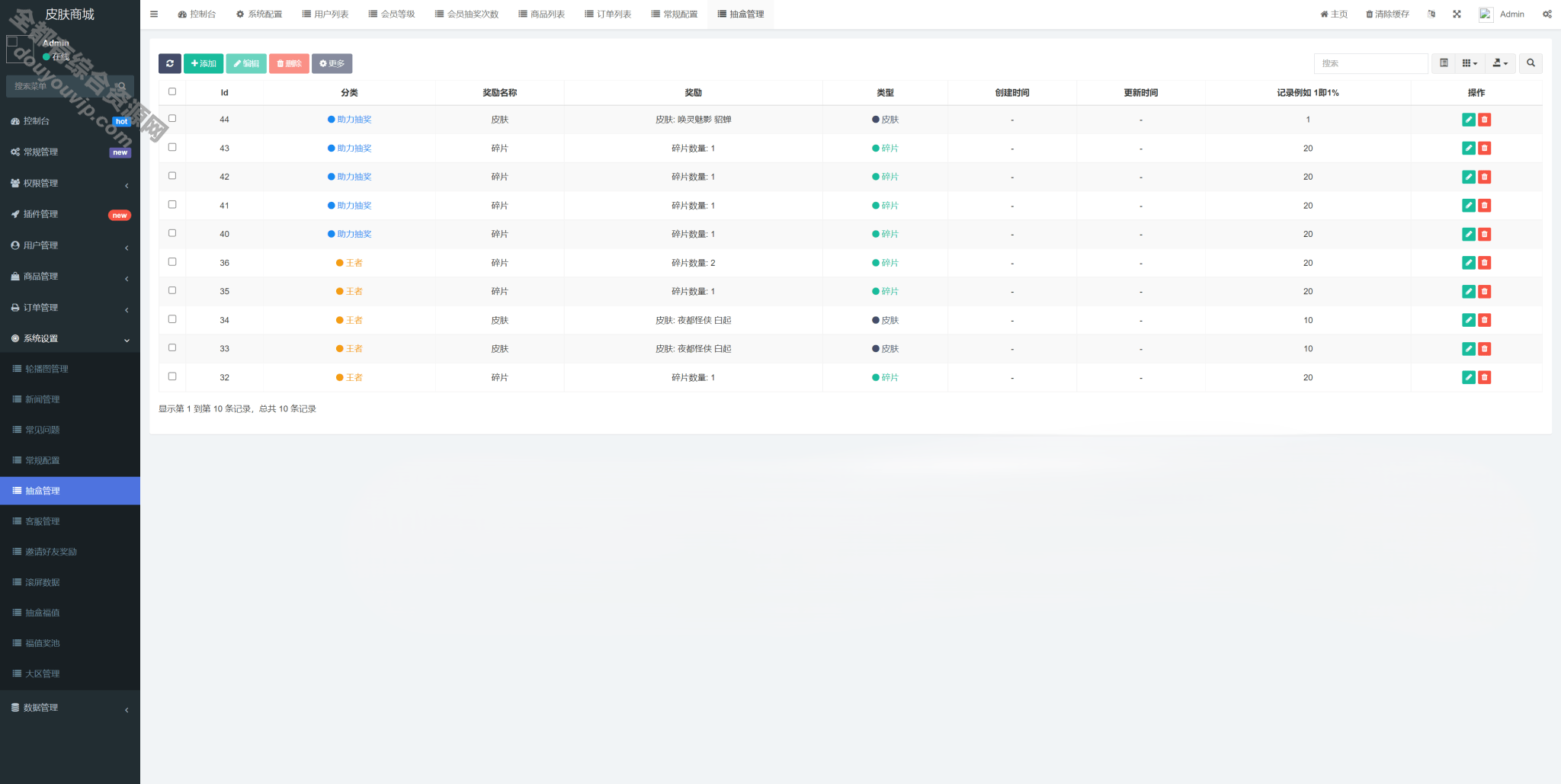Switch to the 商品列表 tab

tap(542, 14)
